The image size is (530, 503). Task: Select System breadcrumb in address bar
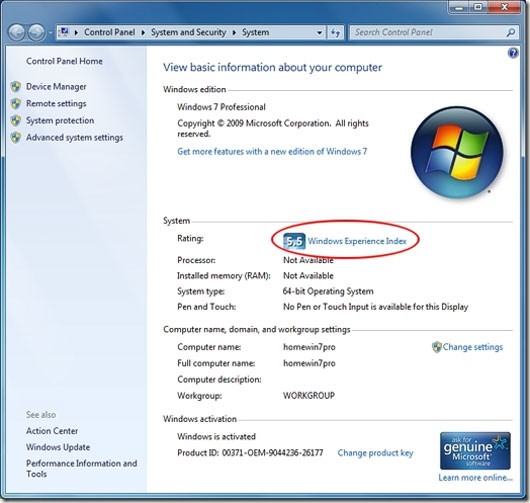point(256,32)
